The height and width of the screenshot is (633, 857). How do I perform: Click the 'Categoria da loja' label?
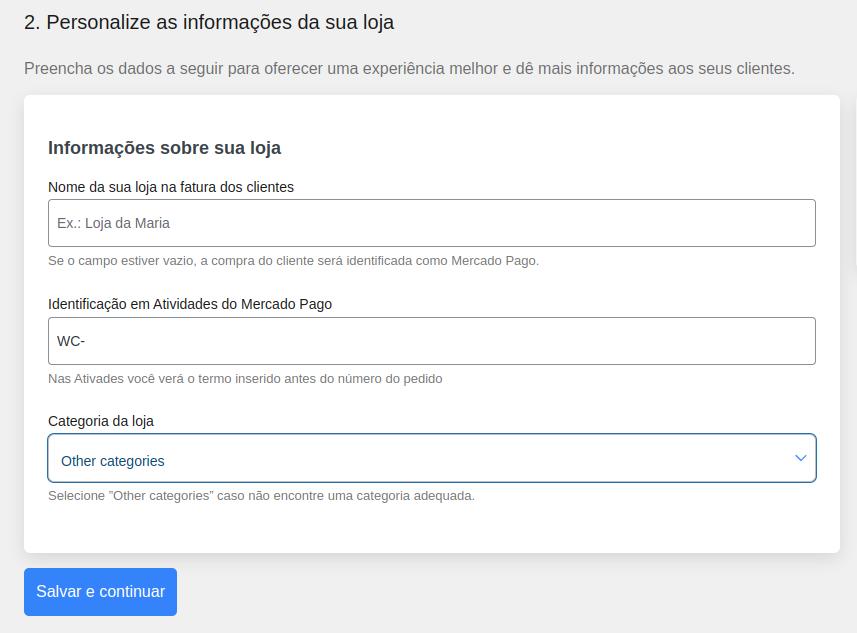(101, 421)
